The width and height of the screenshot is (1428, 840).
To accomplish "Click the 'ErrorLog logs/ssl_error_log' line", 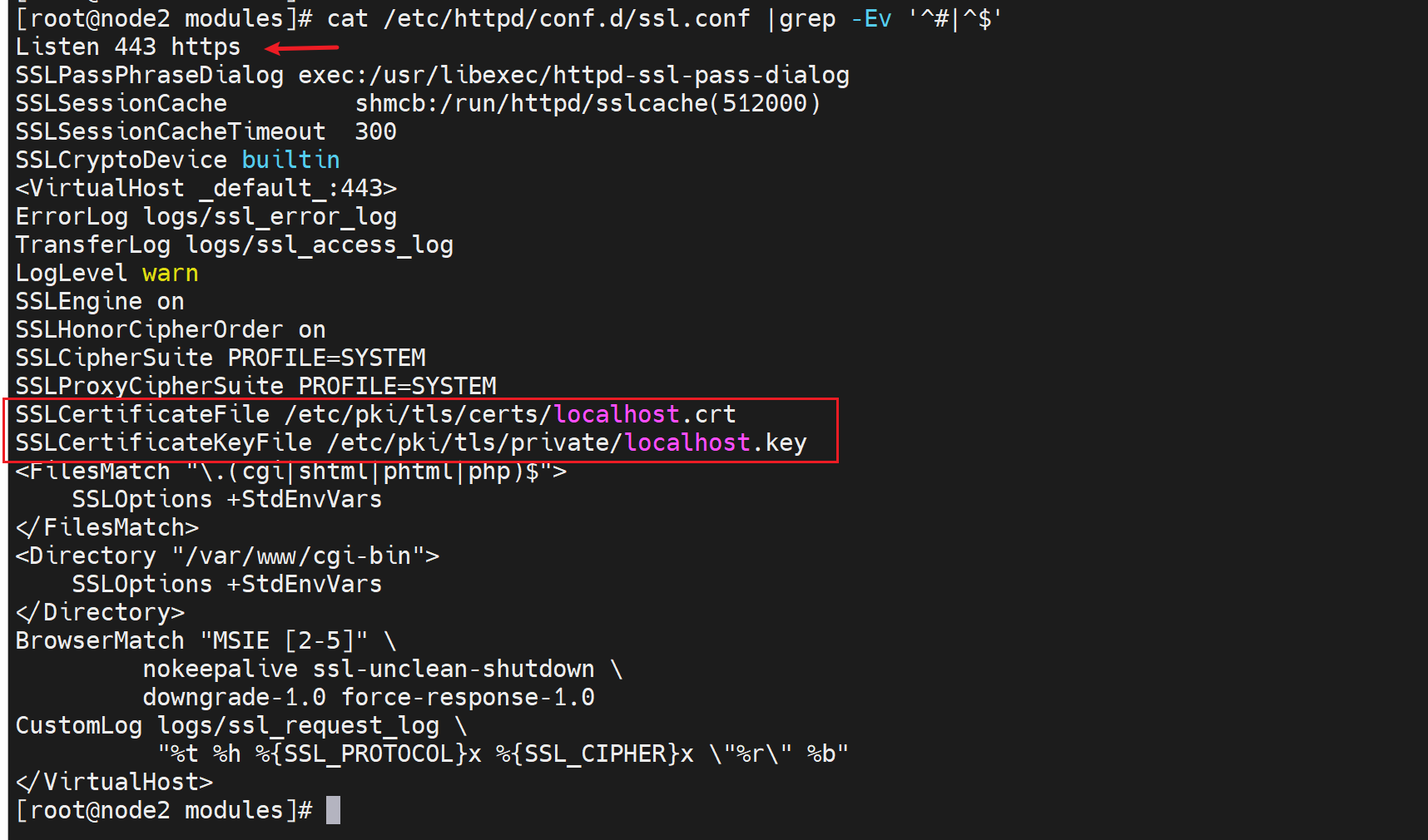I will click(x=206, y=216).
